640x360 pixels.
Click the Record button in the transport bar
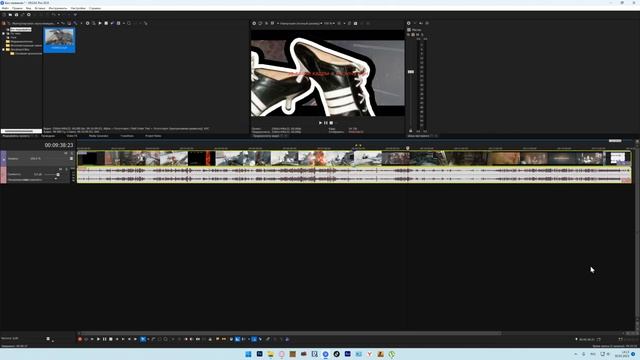coord(80,339)
